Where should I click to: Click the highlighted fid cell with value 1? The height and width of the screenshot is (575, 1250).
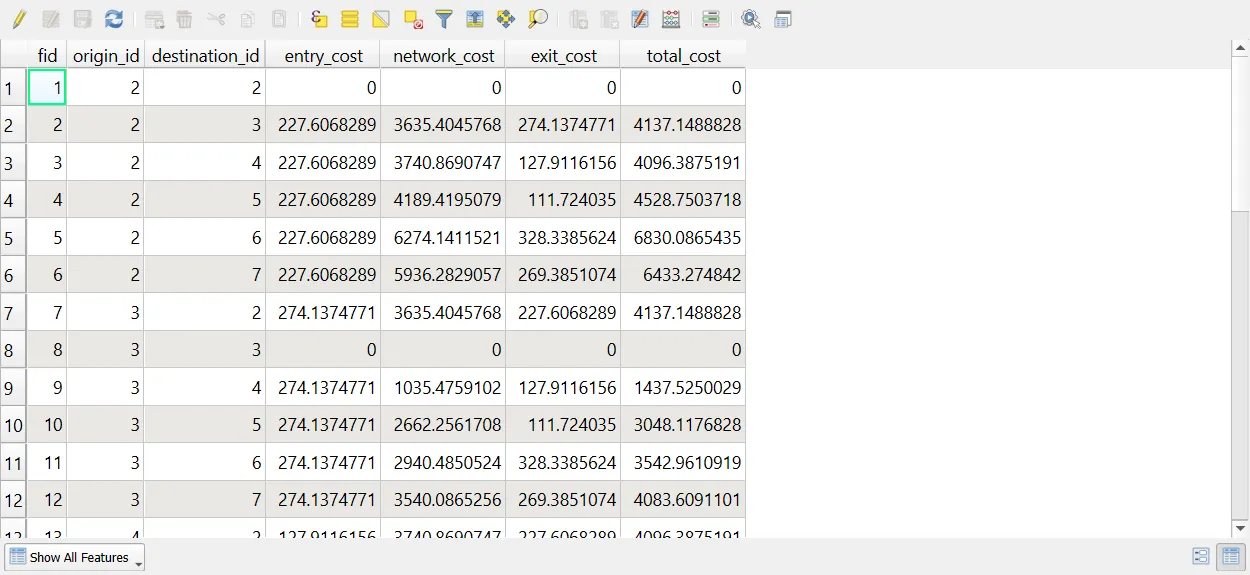[47, 87]
